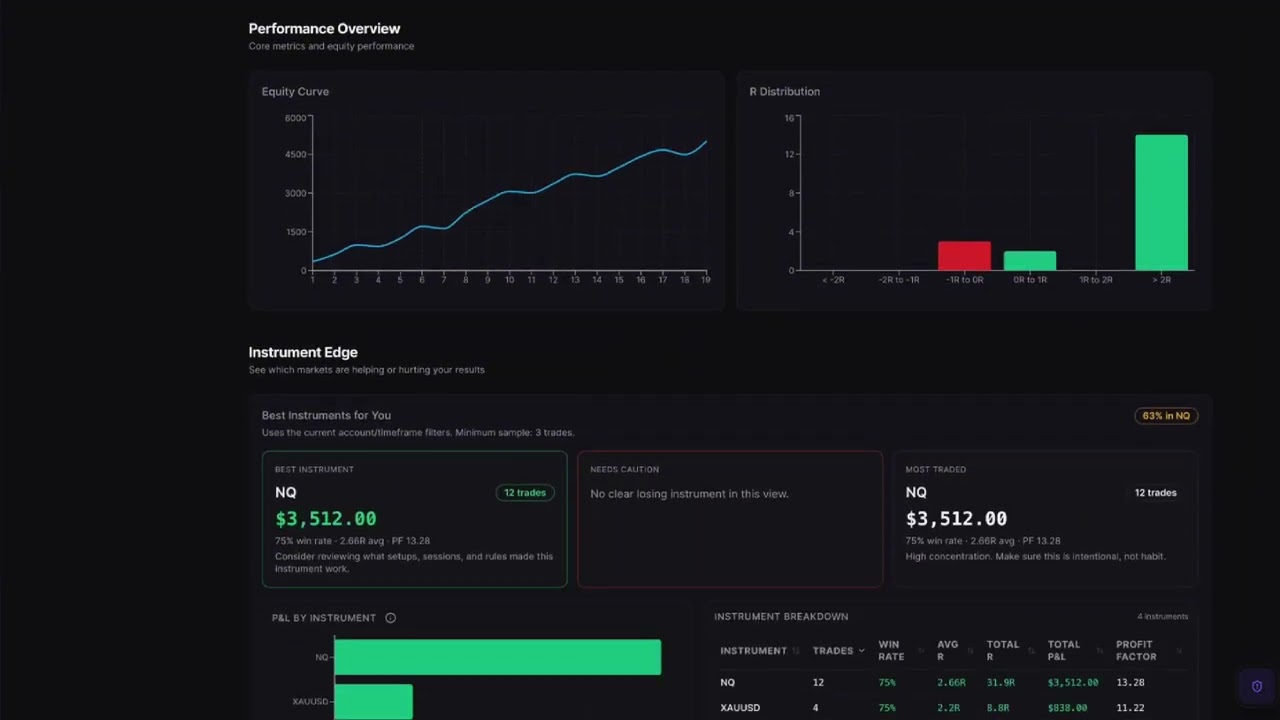
Task: Click the sort arrows on the Avg R column
Action: point(970,651)
